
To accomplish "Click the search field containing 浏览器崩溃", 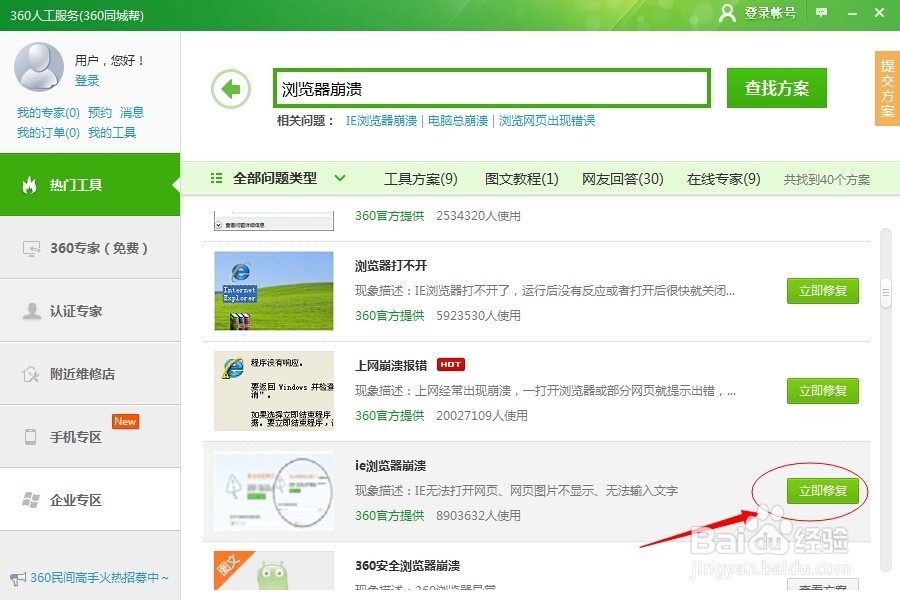I will (492, 88).
